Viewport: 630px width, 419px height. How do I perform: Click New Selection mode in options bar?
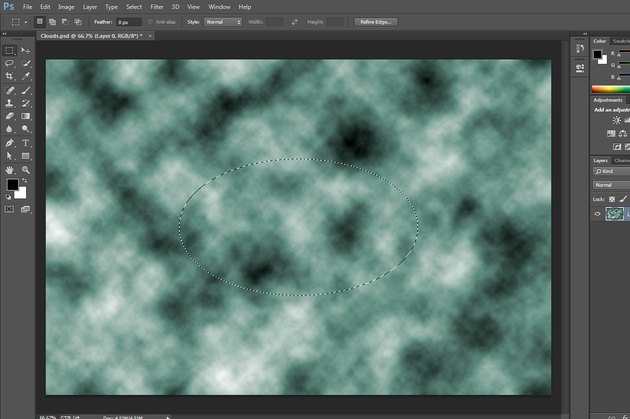click(x=39, y=22)
